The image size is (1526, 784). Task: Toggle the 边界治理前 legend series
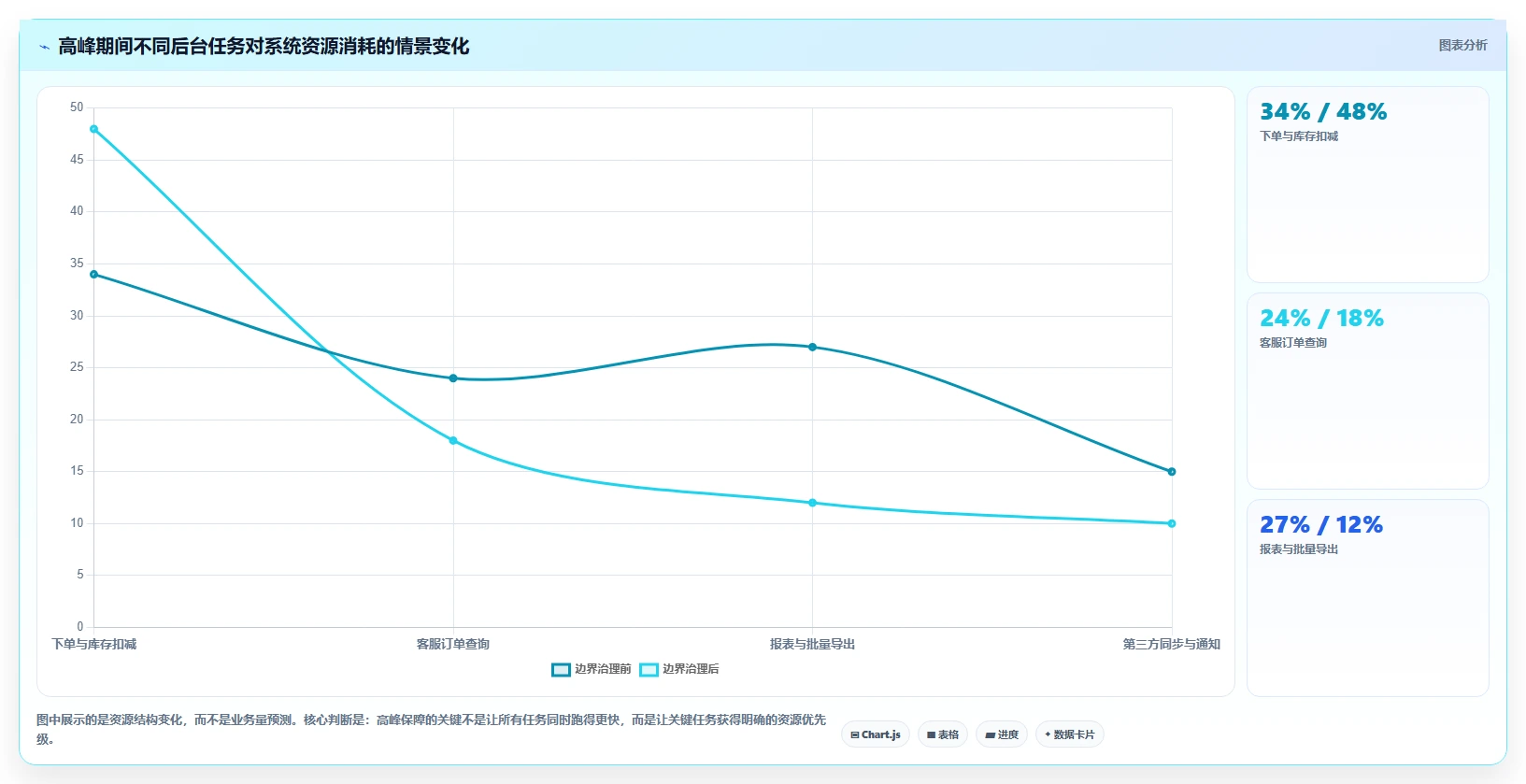point(592,669)
